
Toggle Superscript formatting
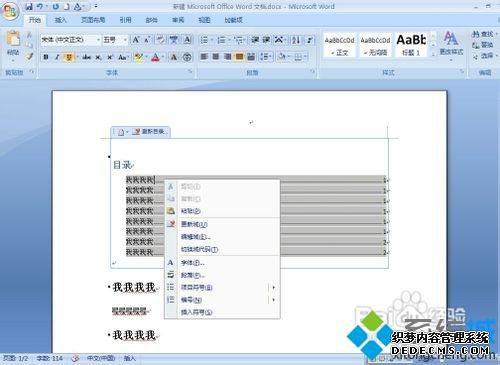coord(110,57)
